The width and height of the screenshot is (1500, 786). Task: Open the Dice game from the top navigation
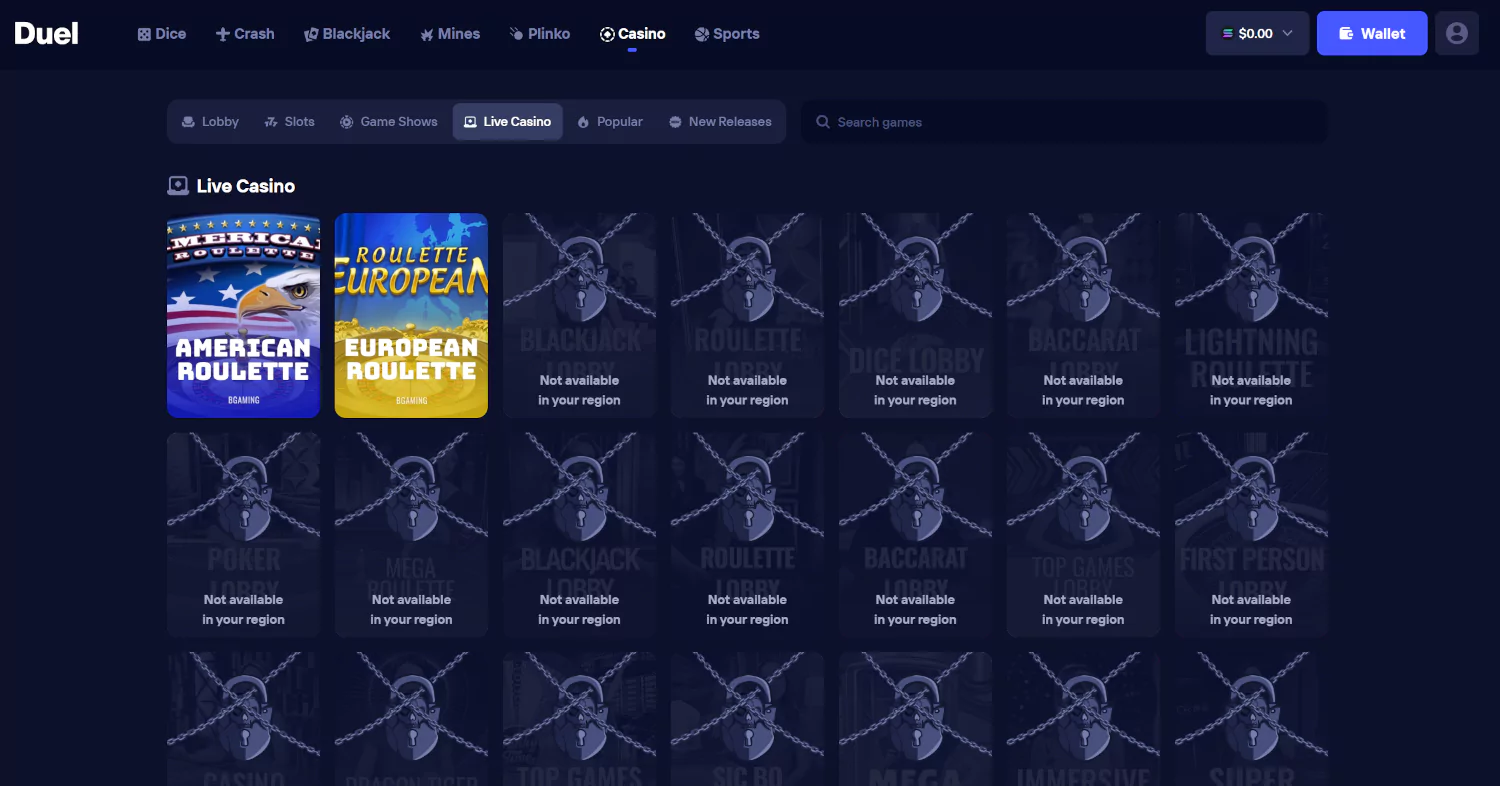click(162, 34)
